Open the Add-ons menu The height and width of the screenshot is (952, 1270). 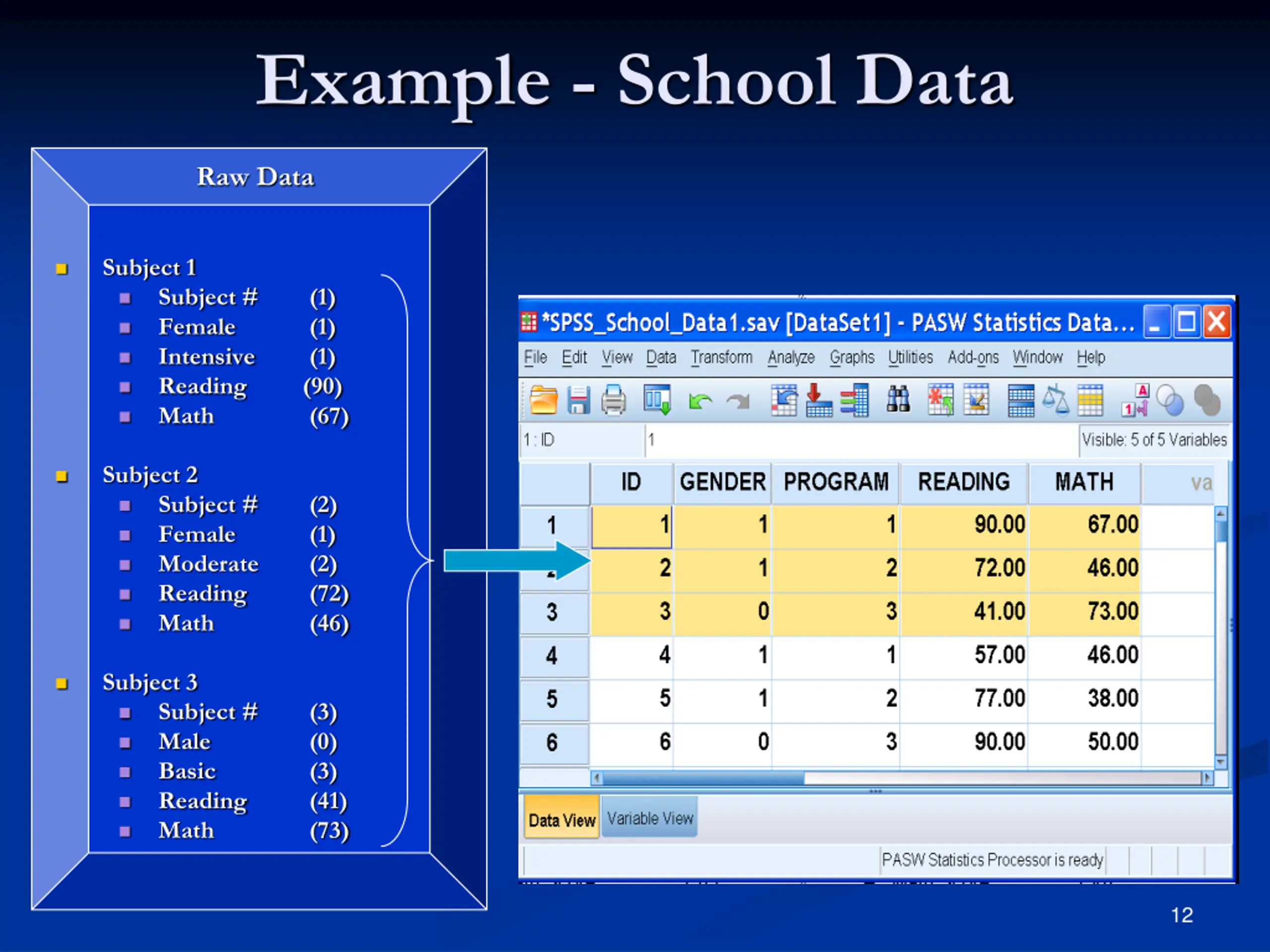click(973, 357)
